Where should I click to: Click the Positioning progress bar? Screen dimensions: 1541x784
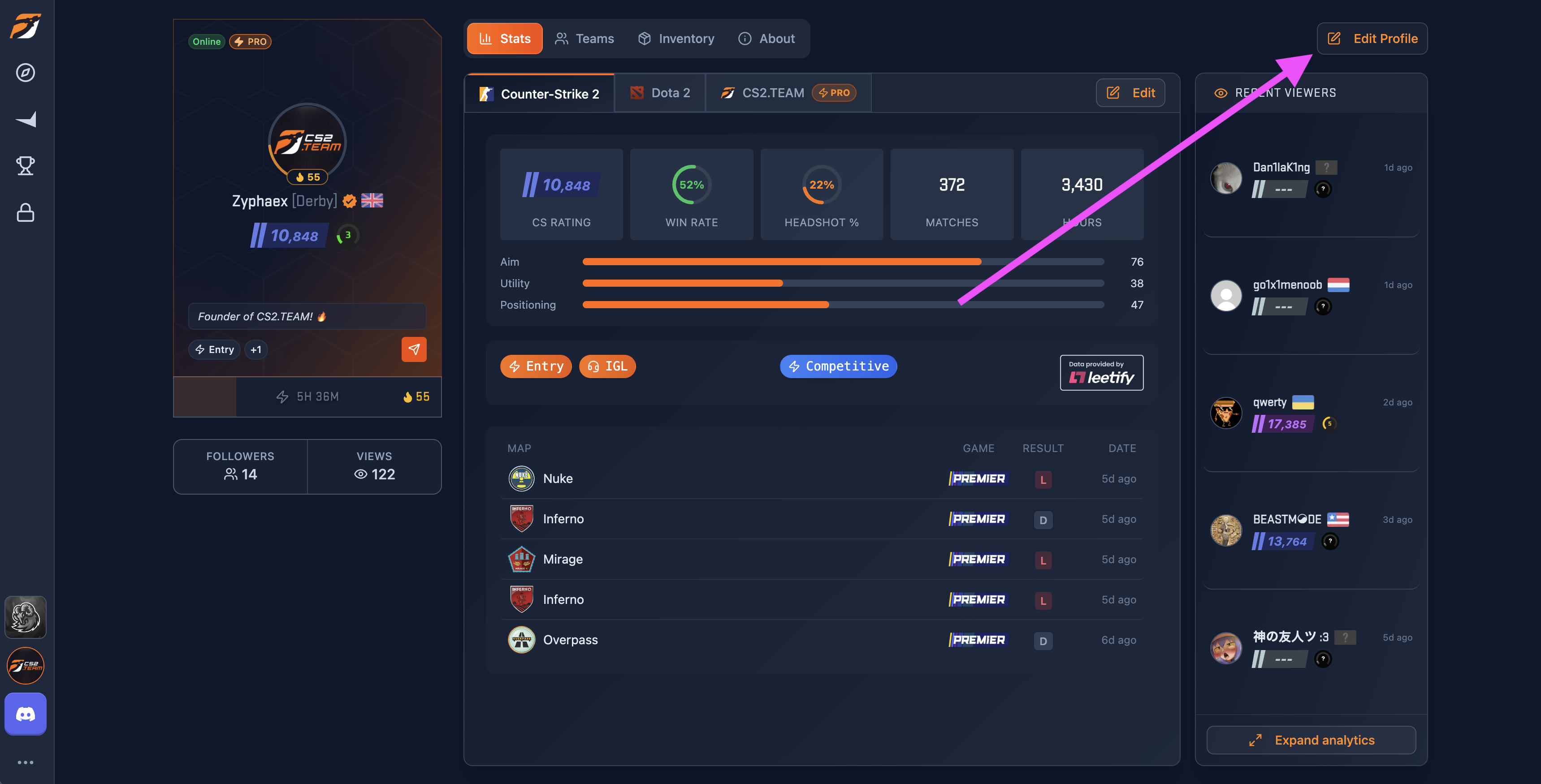(843, 305)
